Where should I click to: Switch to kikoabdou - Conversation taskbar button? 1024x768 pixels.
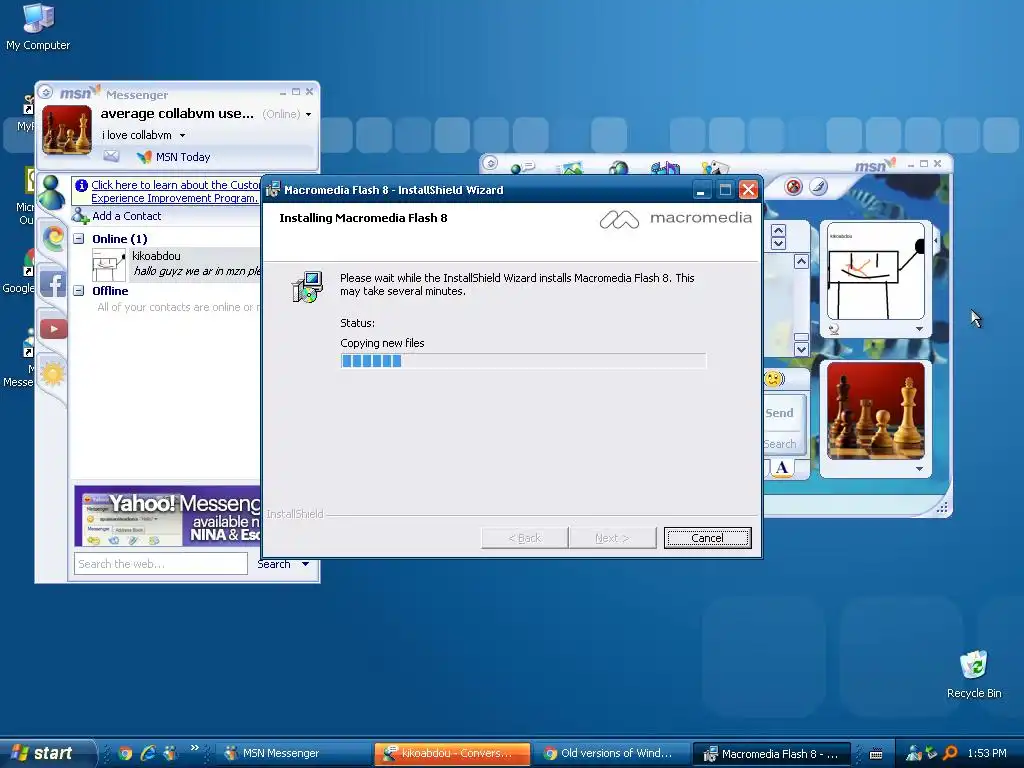click(x=452, y=754)
